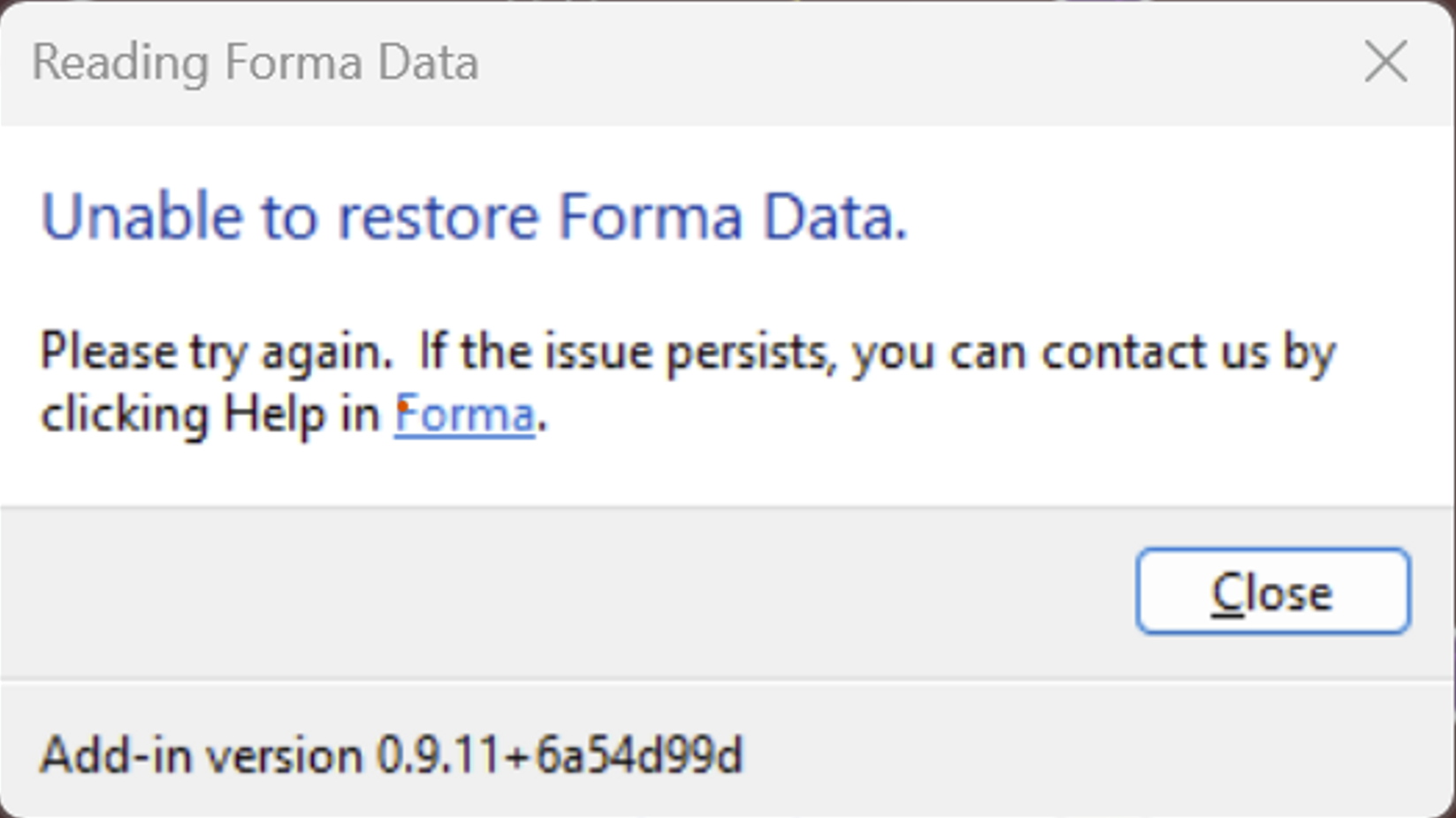Dismiss dialog with the X icon
The image size is (1456, 818).
pos(1385,62)
